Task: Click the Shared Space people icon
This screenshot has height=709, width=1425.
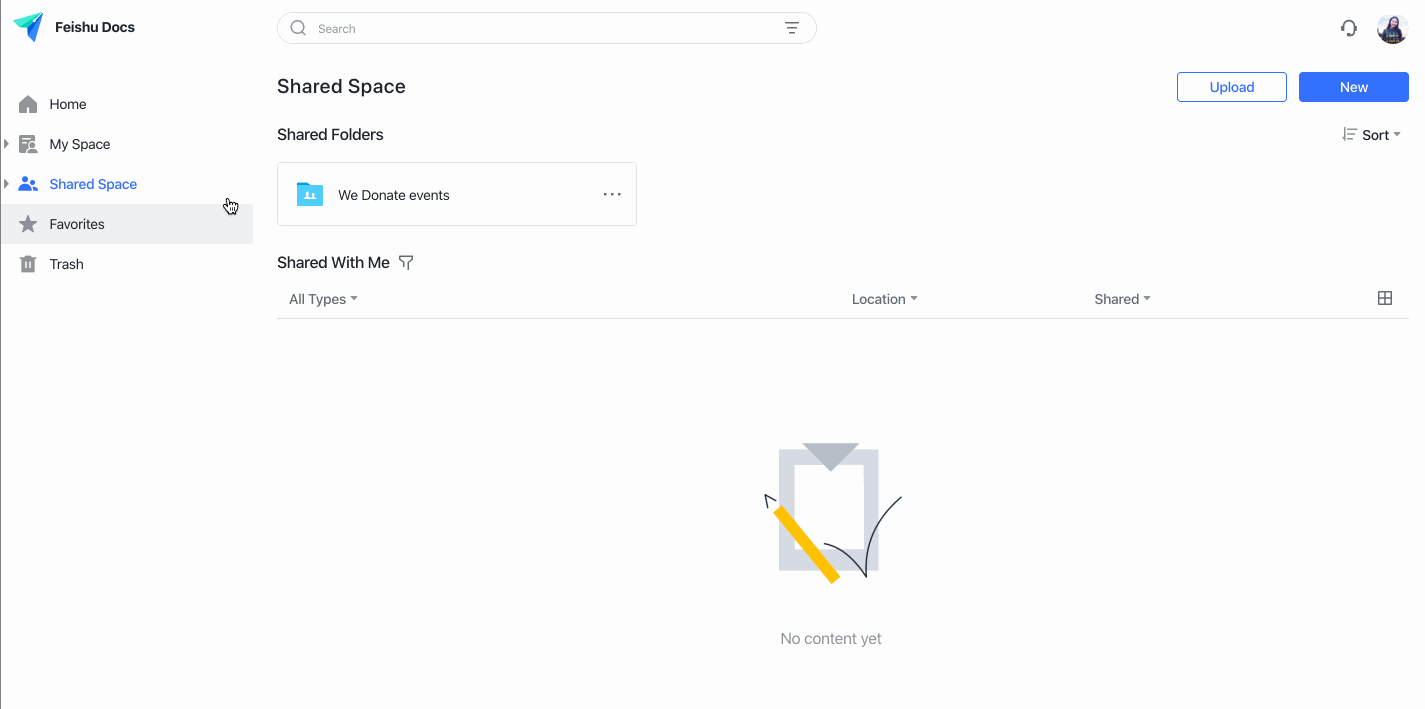Action: 28,183
